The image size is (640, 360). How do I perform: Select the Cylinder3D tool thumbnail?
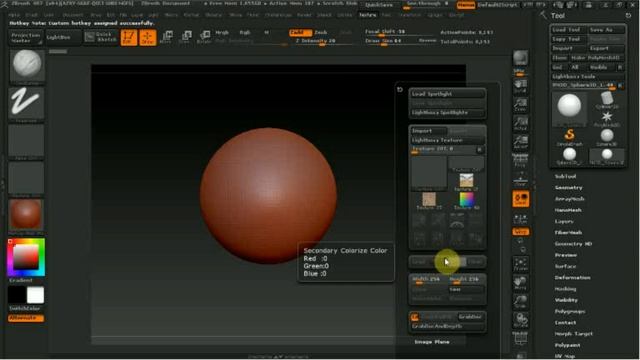click(x=607, y=100)
